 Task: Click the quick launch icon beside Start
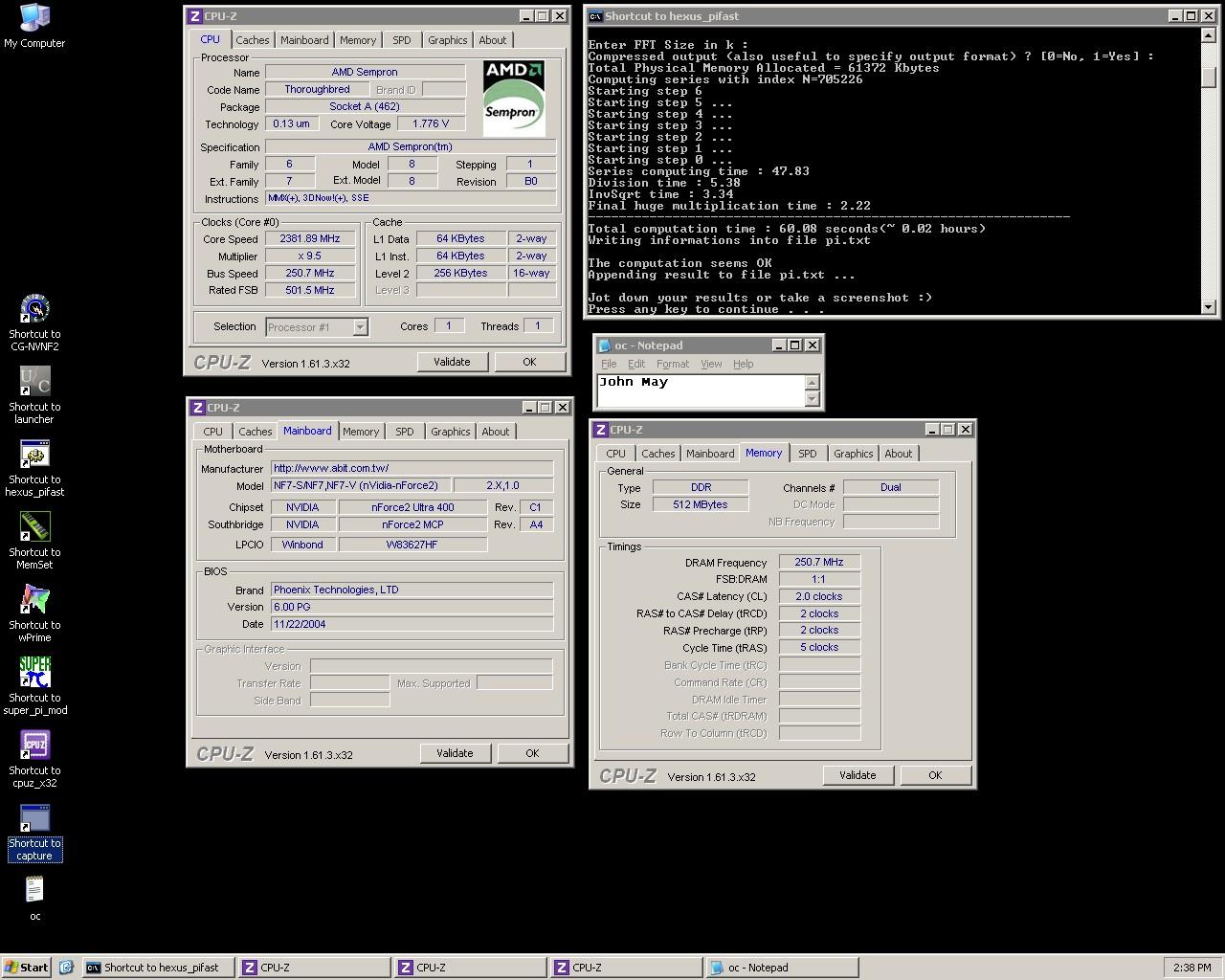coord(66,968)
